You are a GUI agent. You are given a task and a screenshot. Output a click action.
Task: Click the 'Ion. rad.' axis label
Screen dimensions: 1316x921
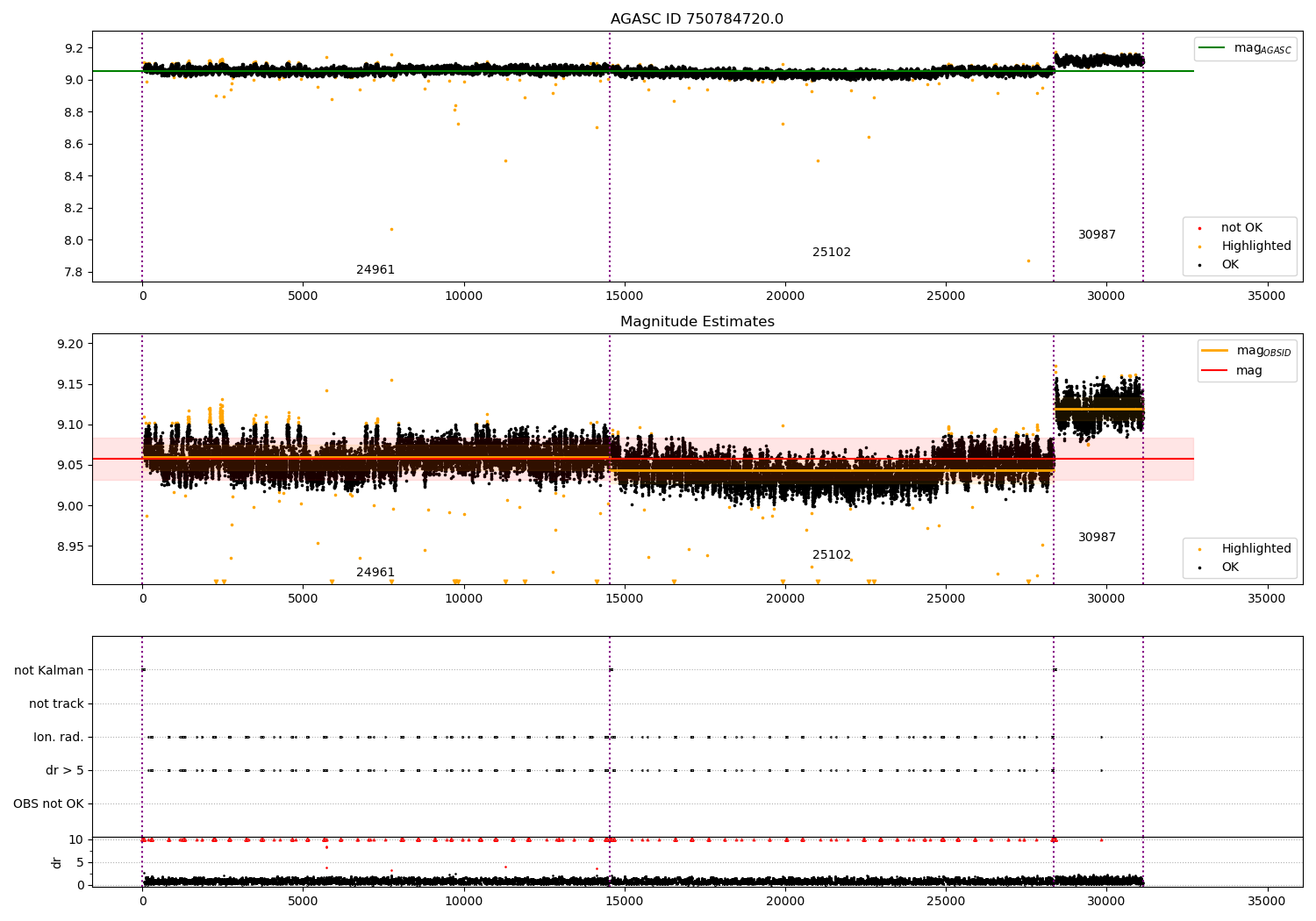[59, 738]
